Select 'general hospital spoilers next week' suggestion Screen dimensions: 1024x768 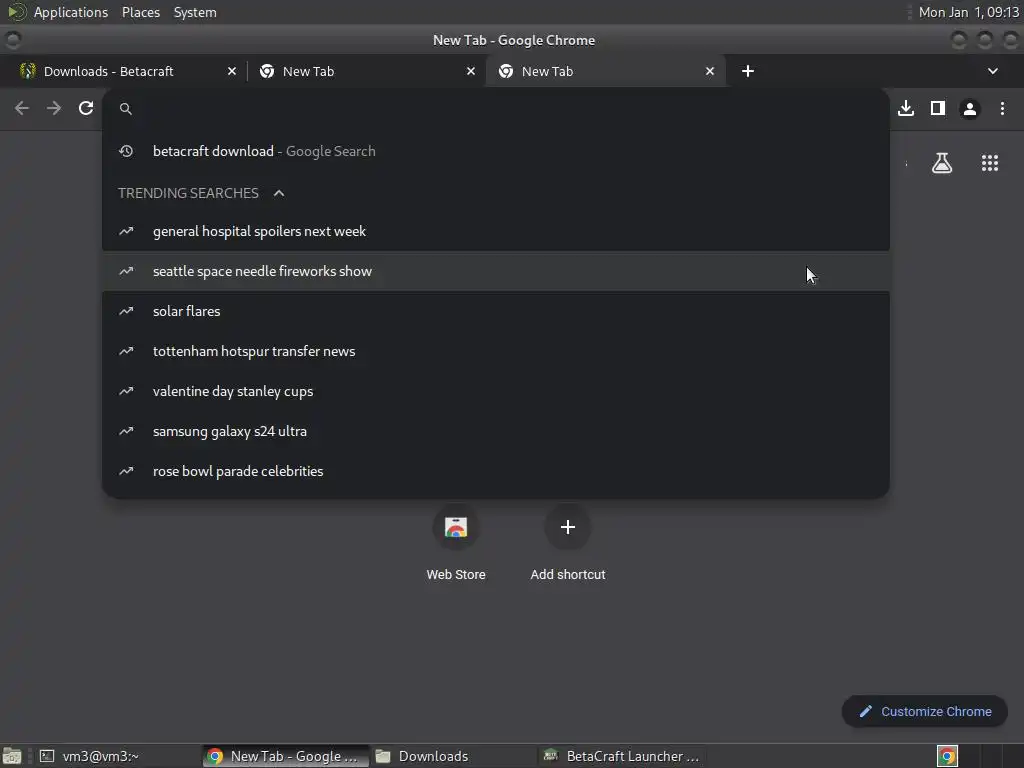point(496,231)
